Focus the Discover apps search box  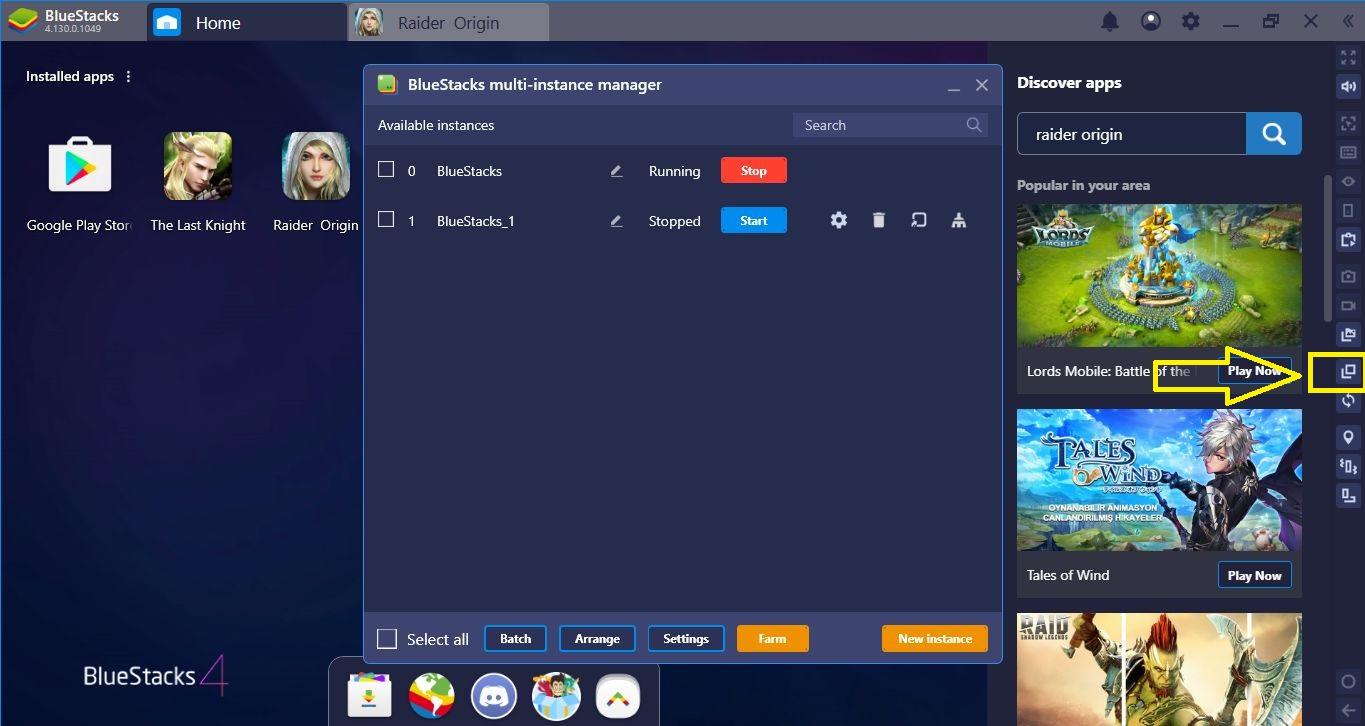coord(1132,134)
